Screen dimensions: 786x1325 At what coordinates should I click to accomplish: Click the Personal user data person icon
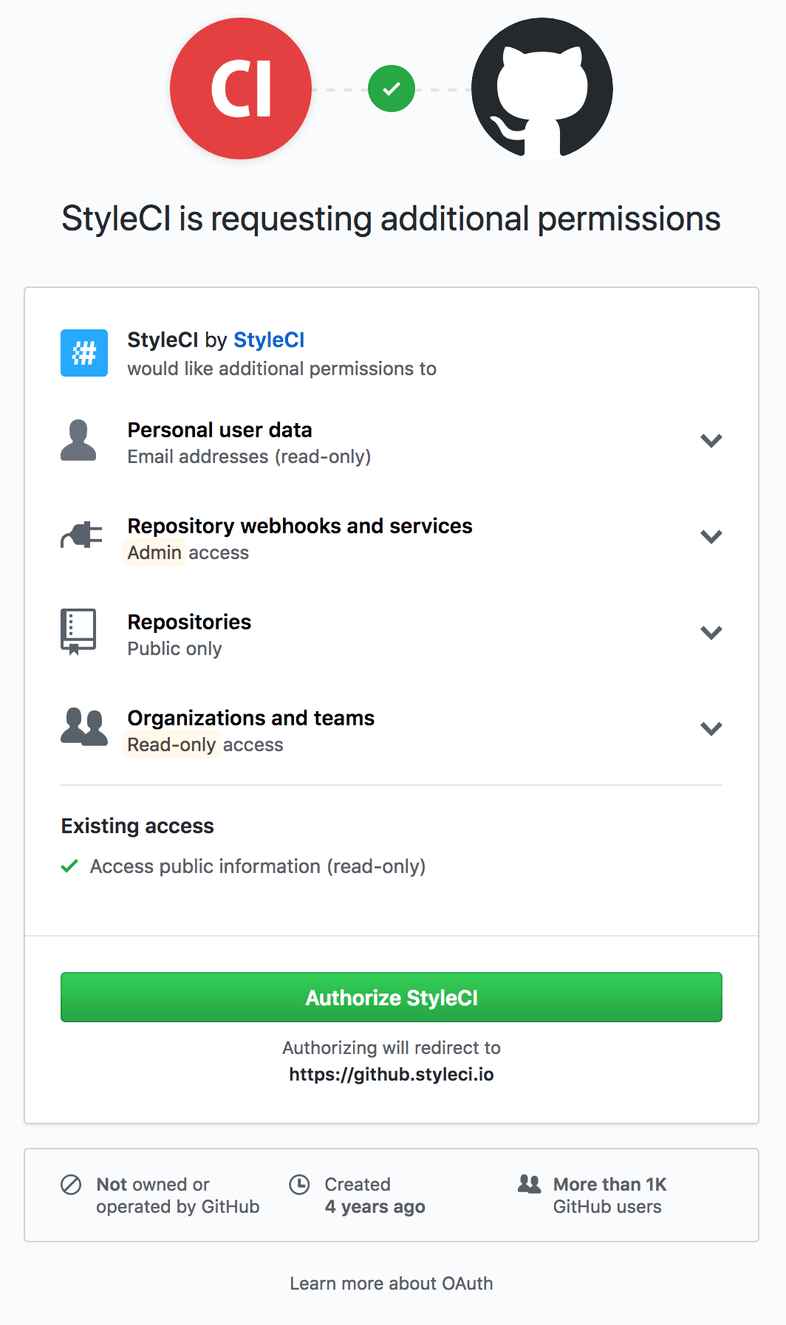tap(79, 441)
